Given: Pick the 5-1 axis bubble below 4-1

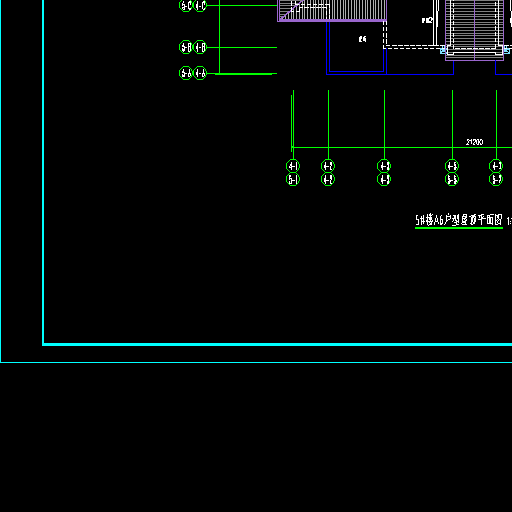Looking at the screenshot, I should click(293, 179).
